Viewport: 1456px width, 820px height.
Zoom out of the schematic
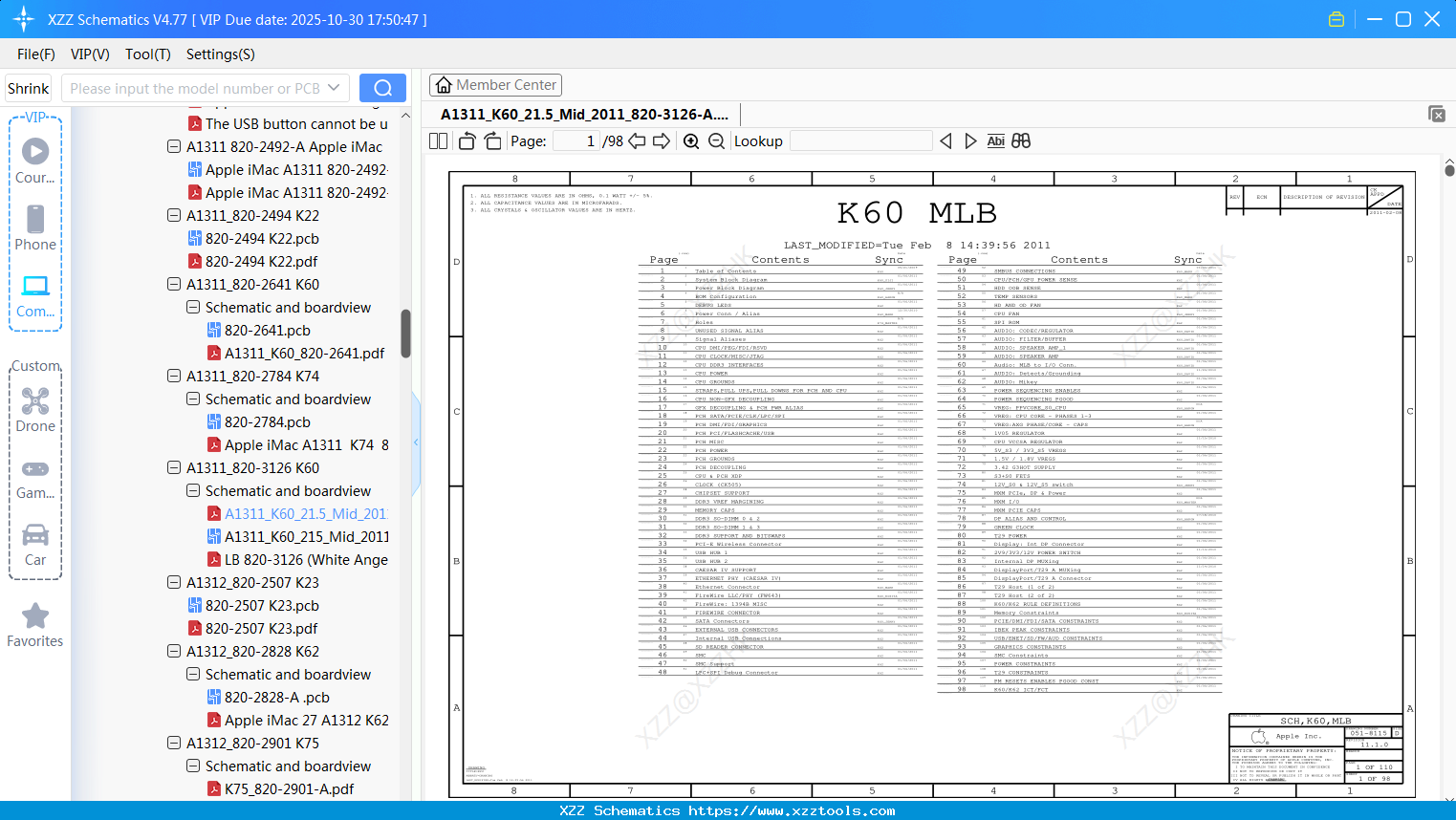716,140
